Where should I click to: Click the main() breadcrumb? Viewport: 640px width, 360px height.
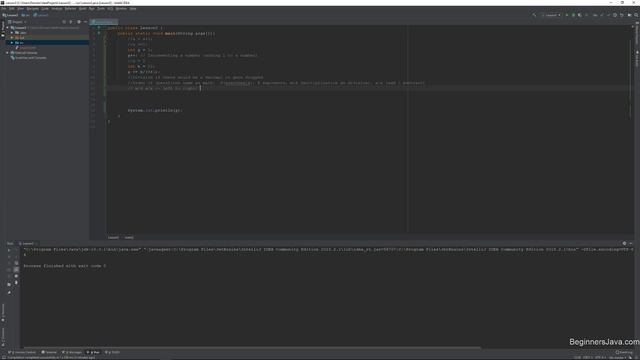pos(129,238)
